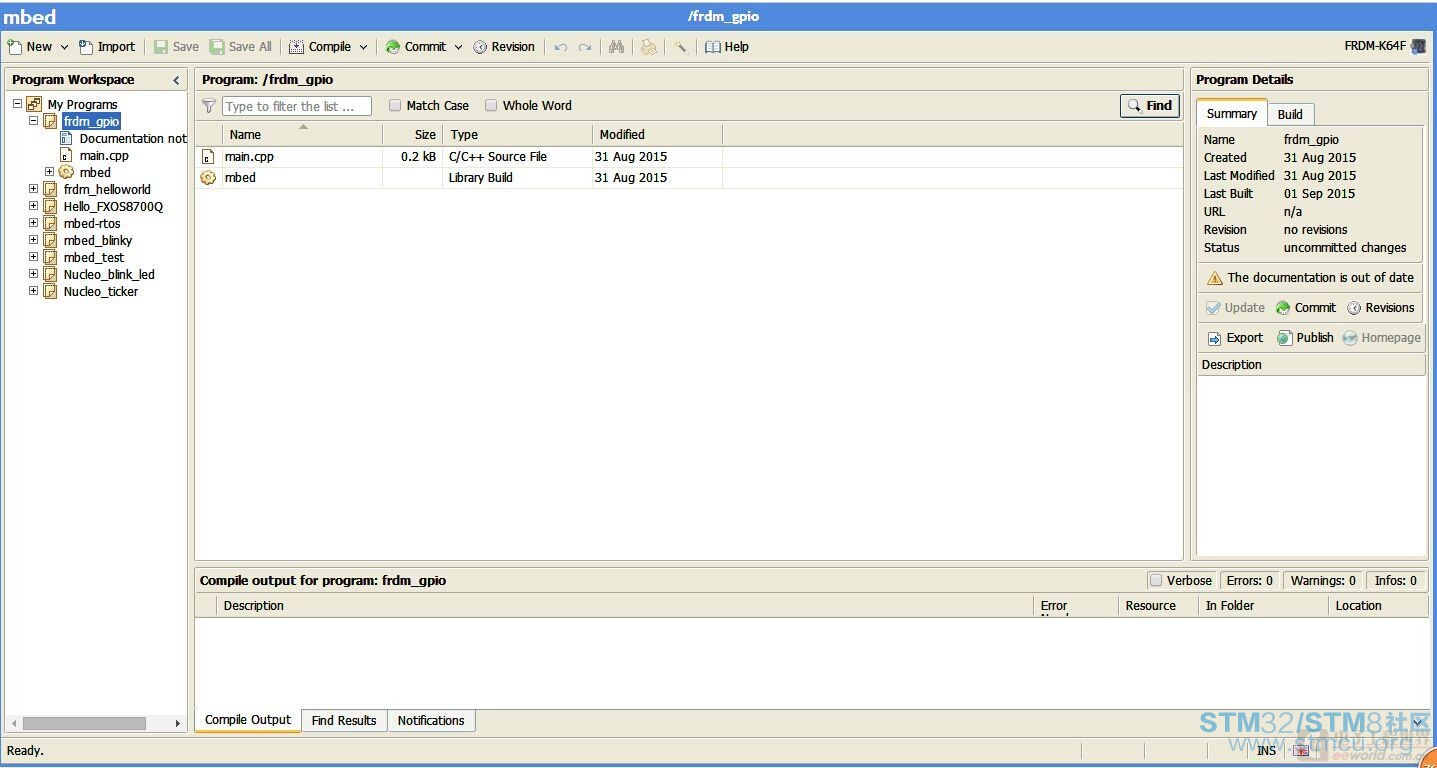
Task: Enable the Whole Word checkbox
Action: click(491, 106)
